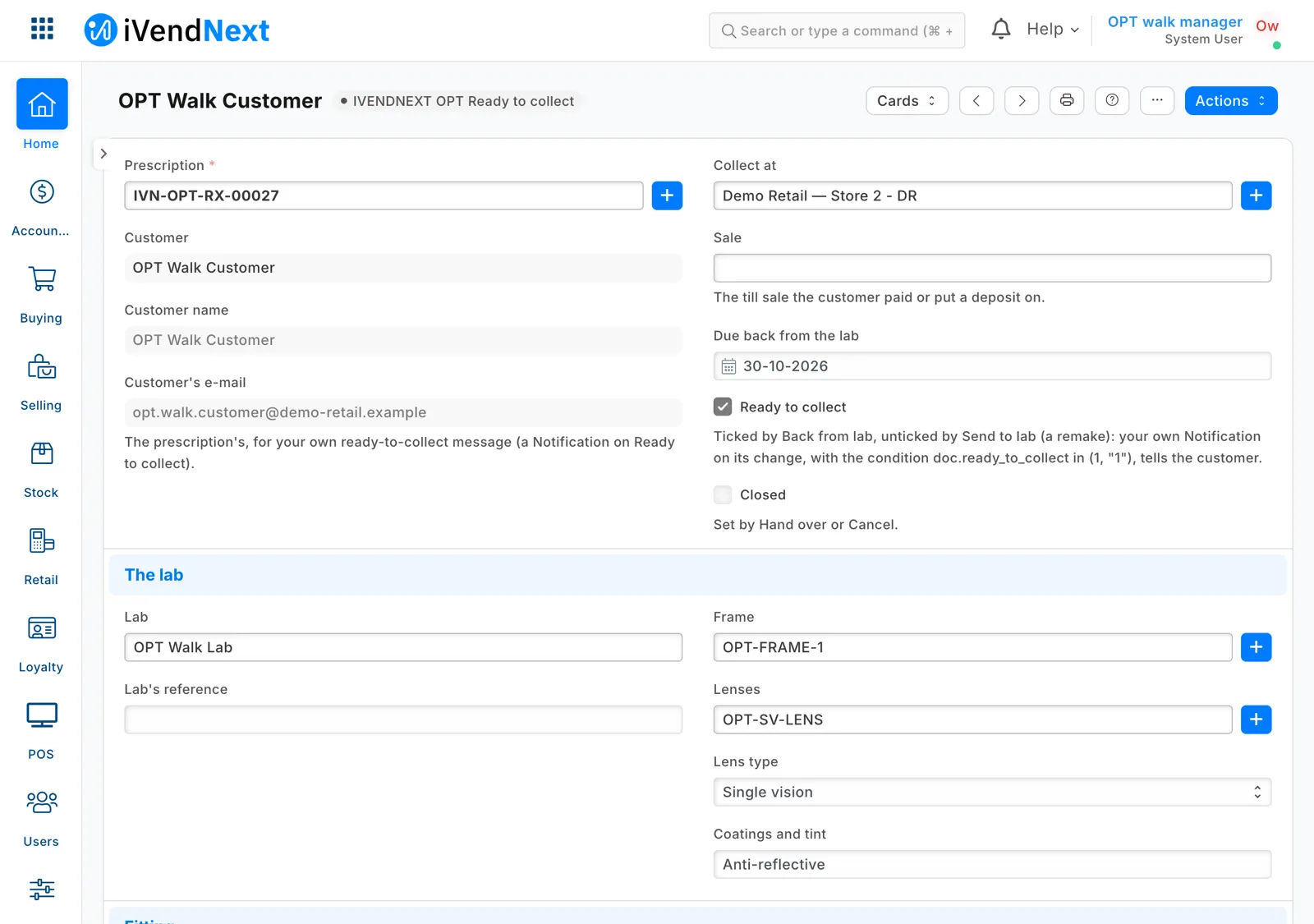1314x924 pixels.
Task: Add new Collect at store plus button
Action: click(x=1256, y=195)
